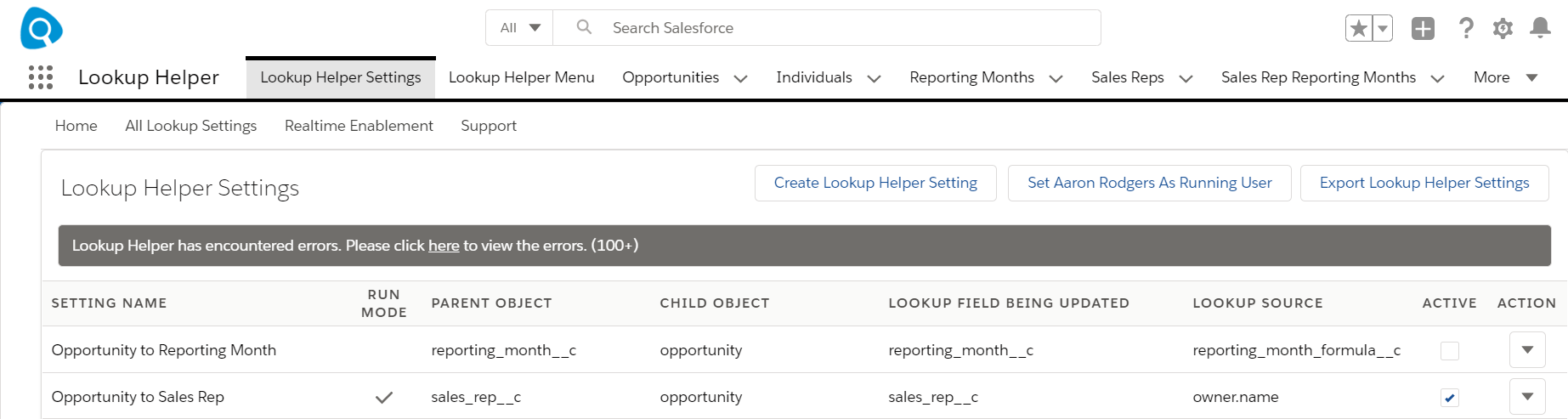Expand the Reporting Months chevron

[x=1056, y=78]
